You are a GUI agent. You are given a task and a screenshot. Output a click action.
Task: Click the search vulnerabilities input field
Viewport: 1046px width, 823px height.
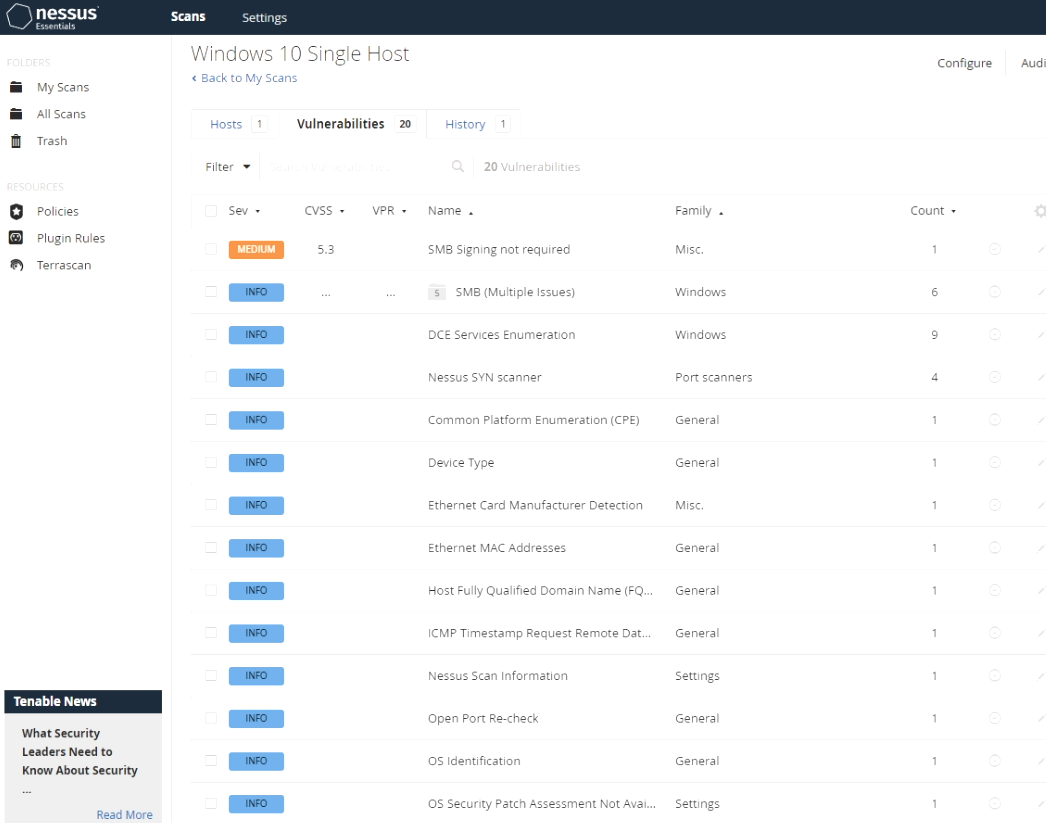pos(350,166)
